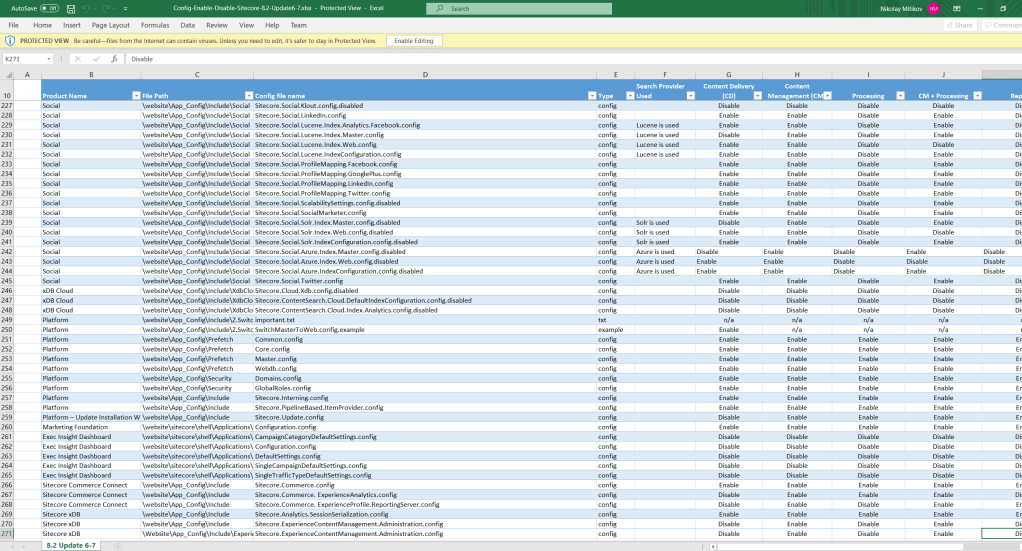The width and height of the screenshot is (1022, 551).
Task: Click the Enable Editing button
Action: click(x=413, y=41)
